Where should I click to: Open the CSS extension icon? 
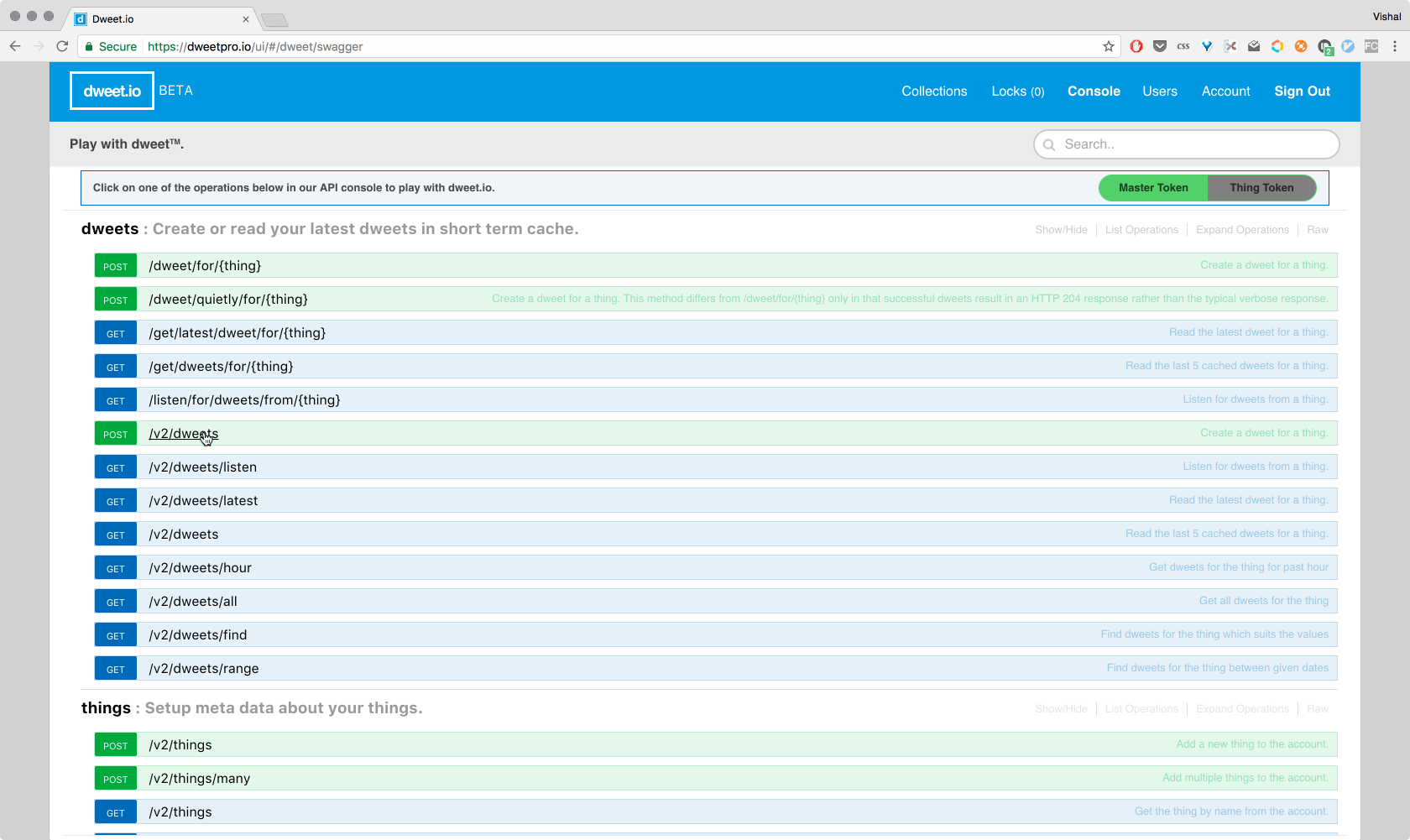(1183, 46)
